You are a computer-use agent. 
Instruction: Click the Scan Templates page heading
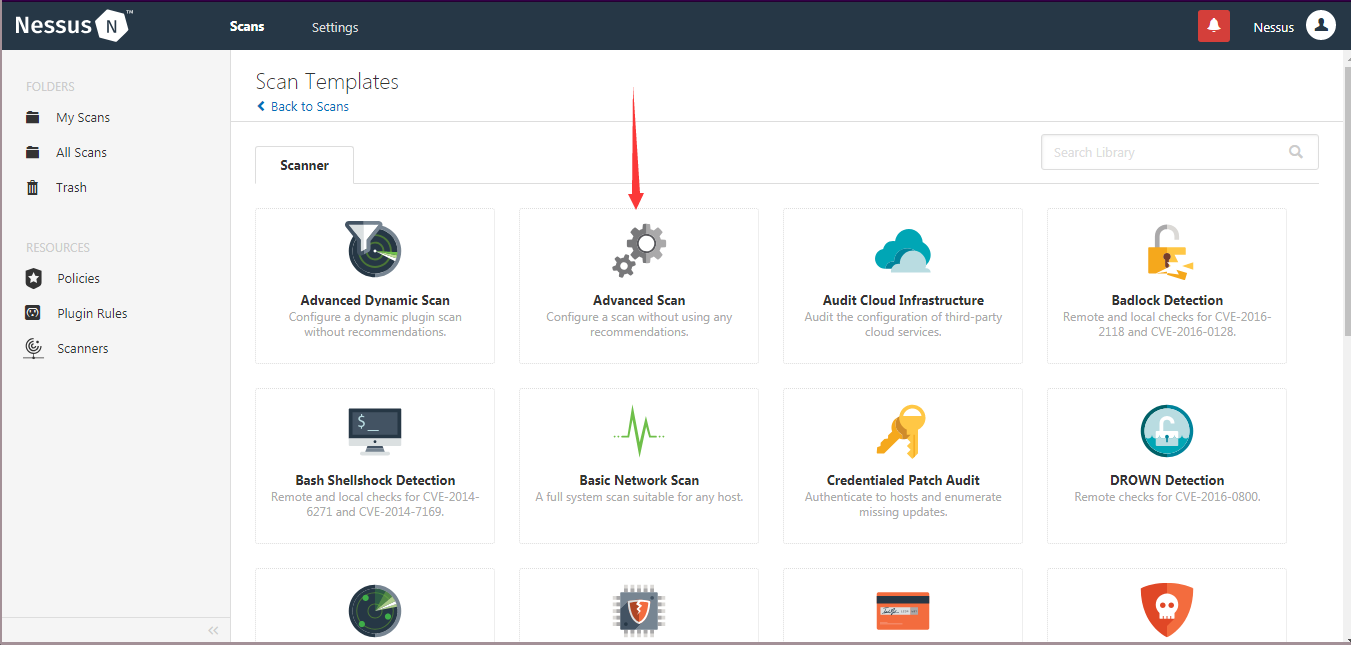tap(327, 82)
